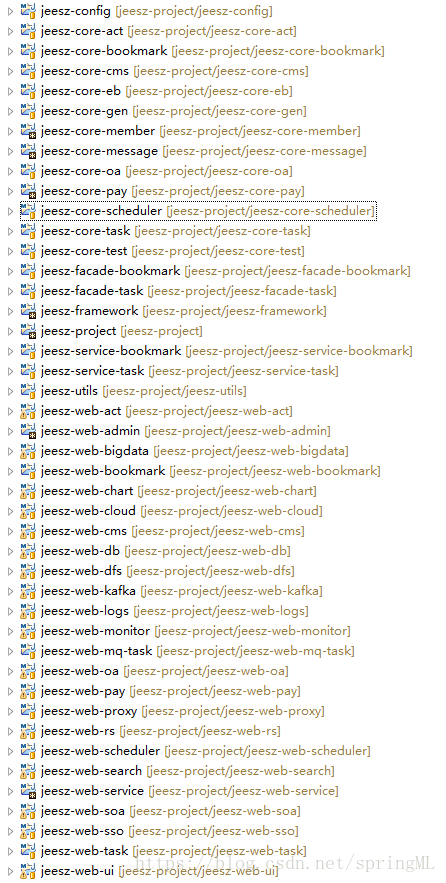The height and width of the screenshot is (883, 446).
Task: Select the jeesz-web-rs project name
Action: [78, 730]
